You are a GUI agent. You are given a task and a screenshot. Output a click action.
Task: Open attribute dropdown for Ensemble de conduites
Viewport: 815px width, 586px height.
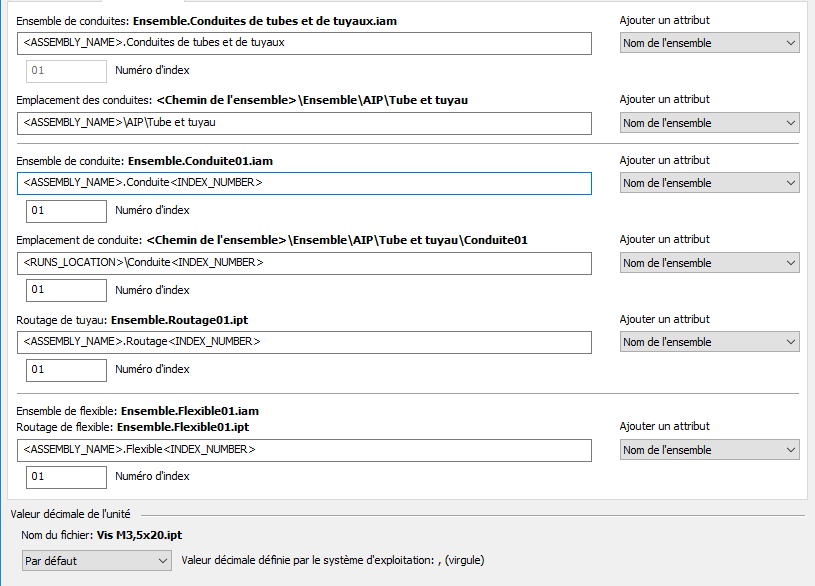709,43
